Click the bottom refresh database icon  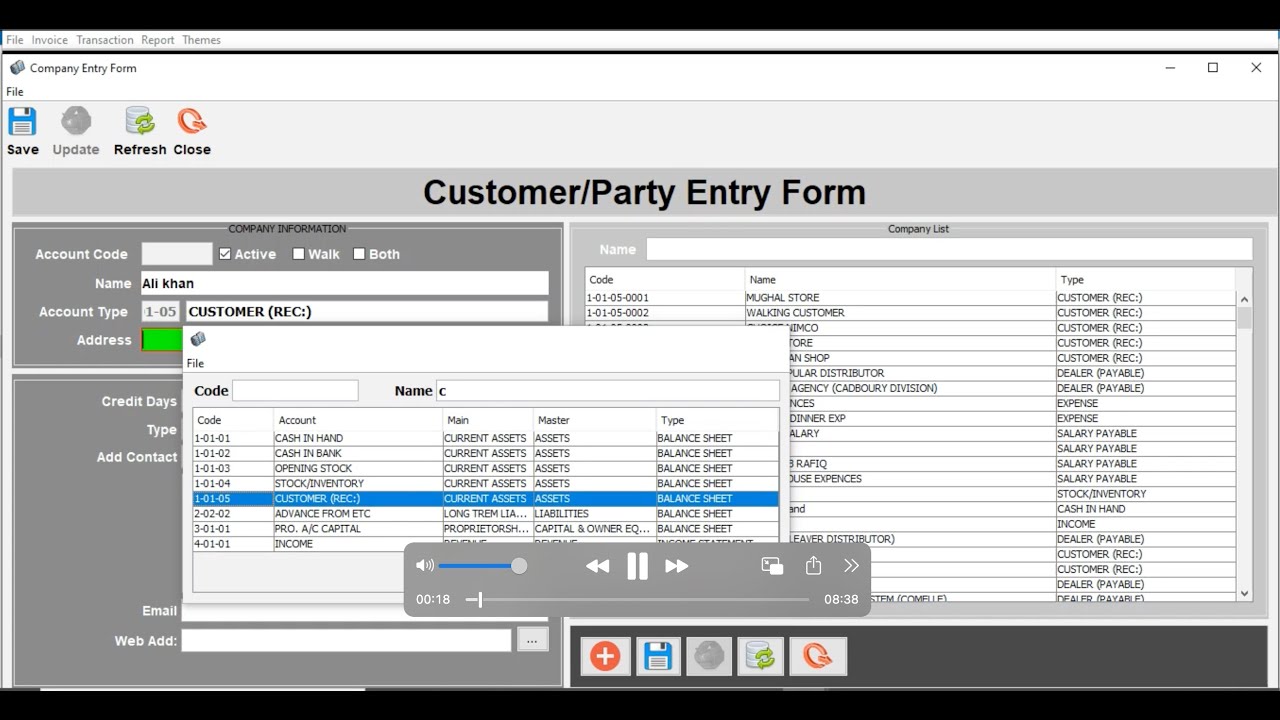[761, 656]
